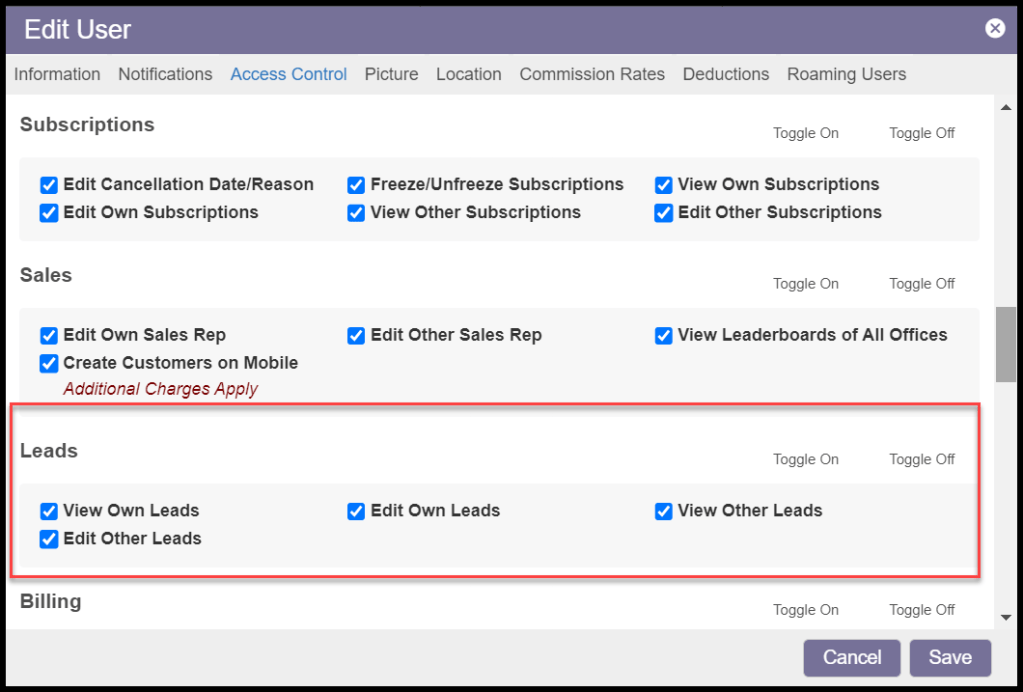Open the Notifications tab
Viewport: 1023px width, 692px height.
pos(165,74)
